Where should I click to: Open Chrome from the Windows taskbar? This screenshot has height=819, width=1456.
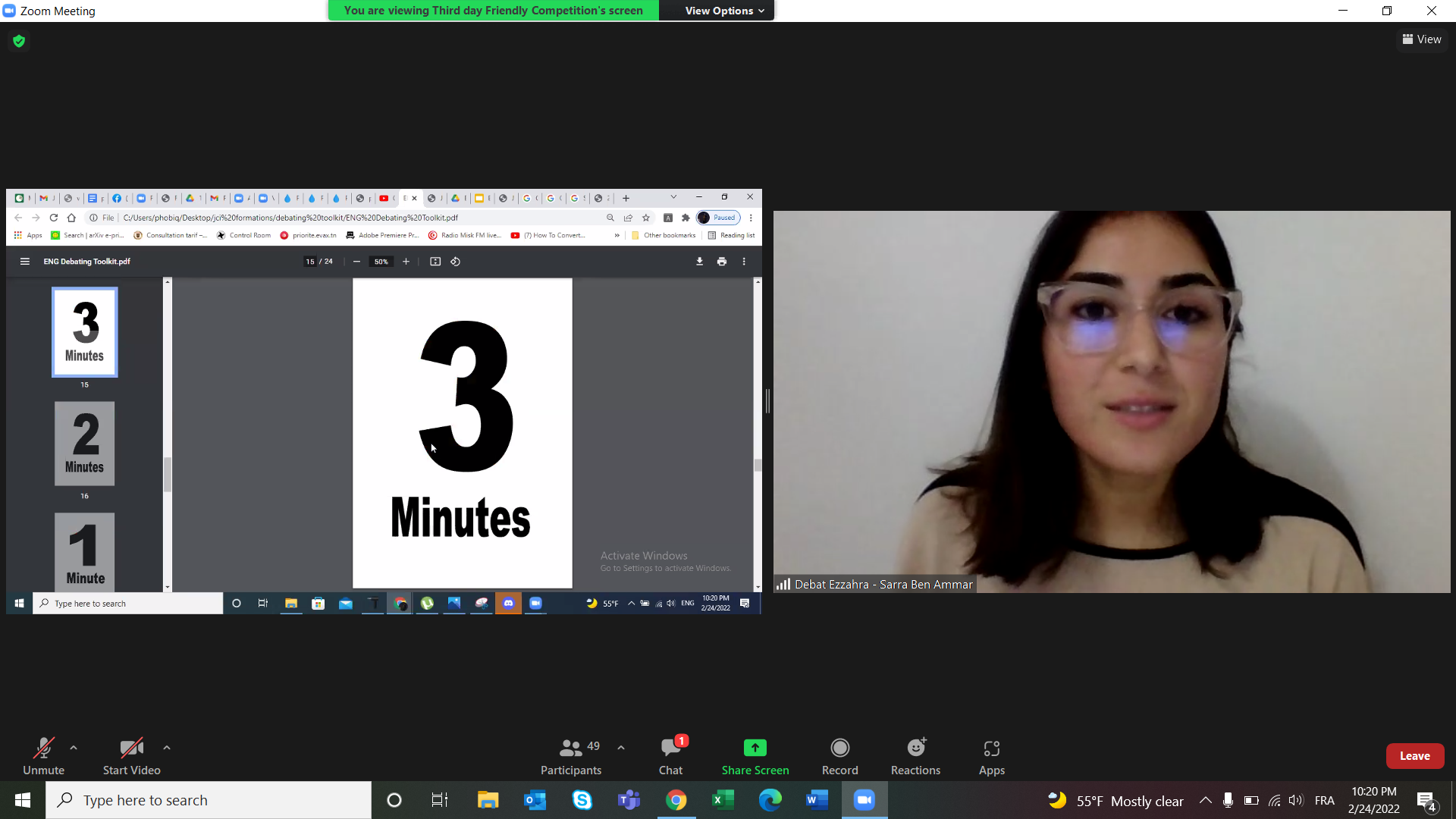676,800
